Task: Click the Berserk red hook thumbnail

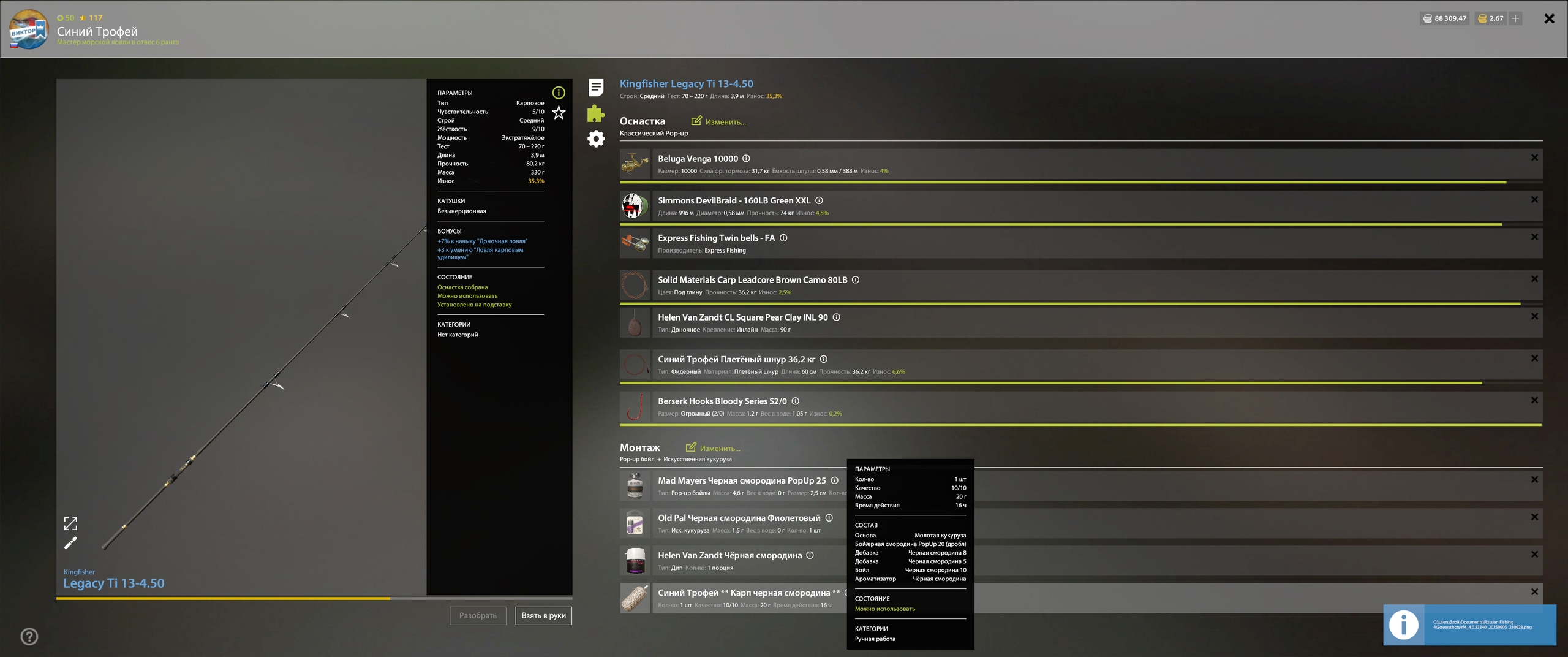Action: pyautogui.click(x=635, y=406)
